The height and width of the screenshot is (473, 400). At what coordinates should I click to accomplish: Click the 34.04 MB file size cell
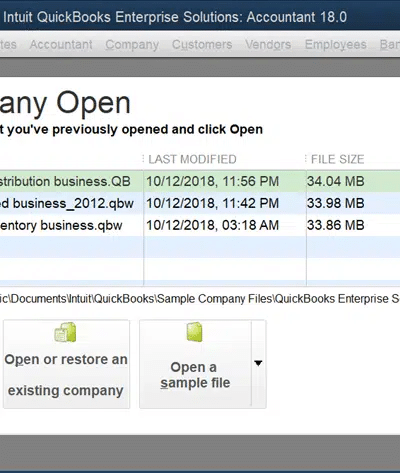pos(336,181)
